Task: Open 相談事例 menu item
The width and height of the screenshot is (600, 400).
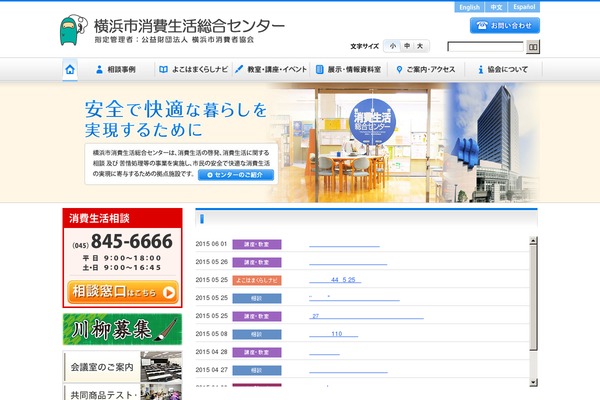Action: (116, 69)
